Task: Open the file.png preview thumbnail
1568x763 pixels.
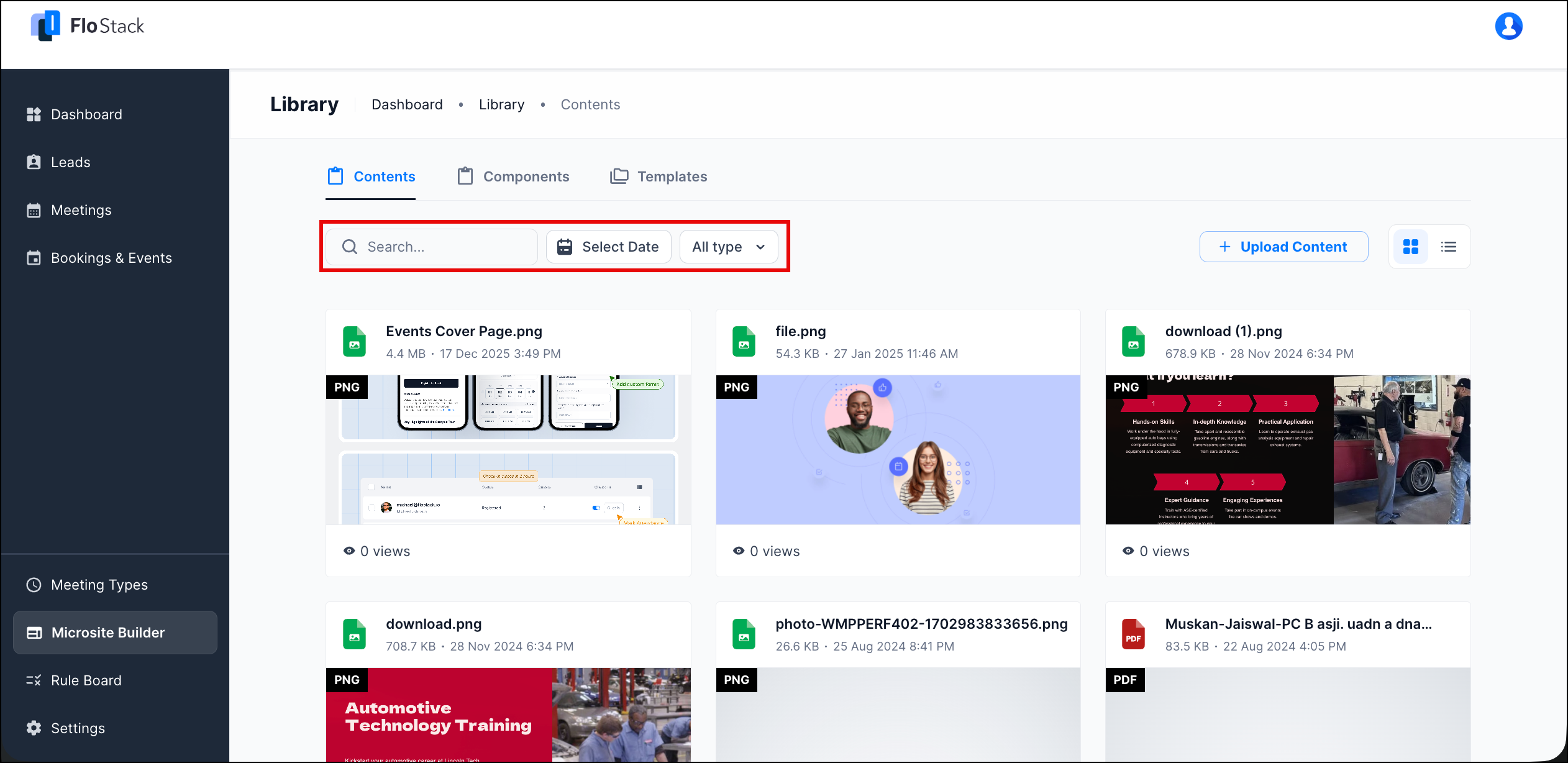Action: [x=898, y=450]
